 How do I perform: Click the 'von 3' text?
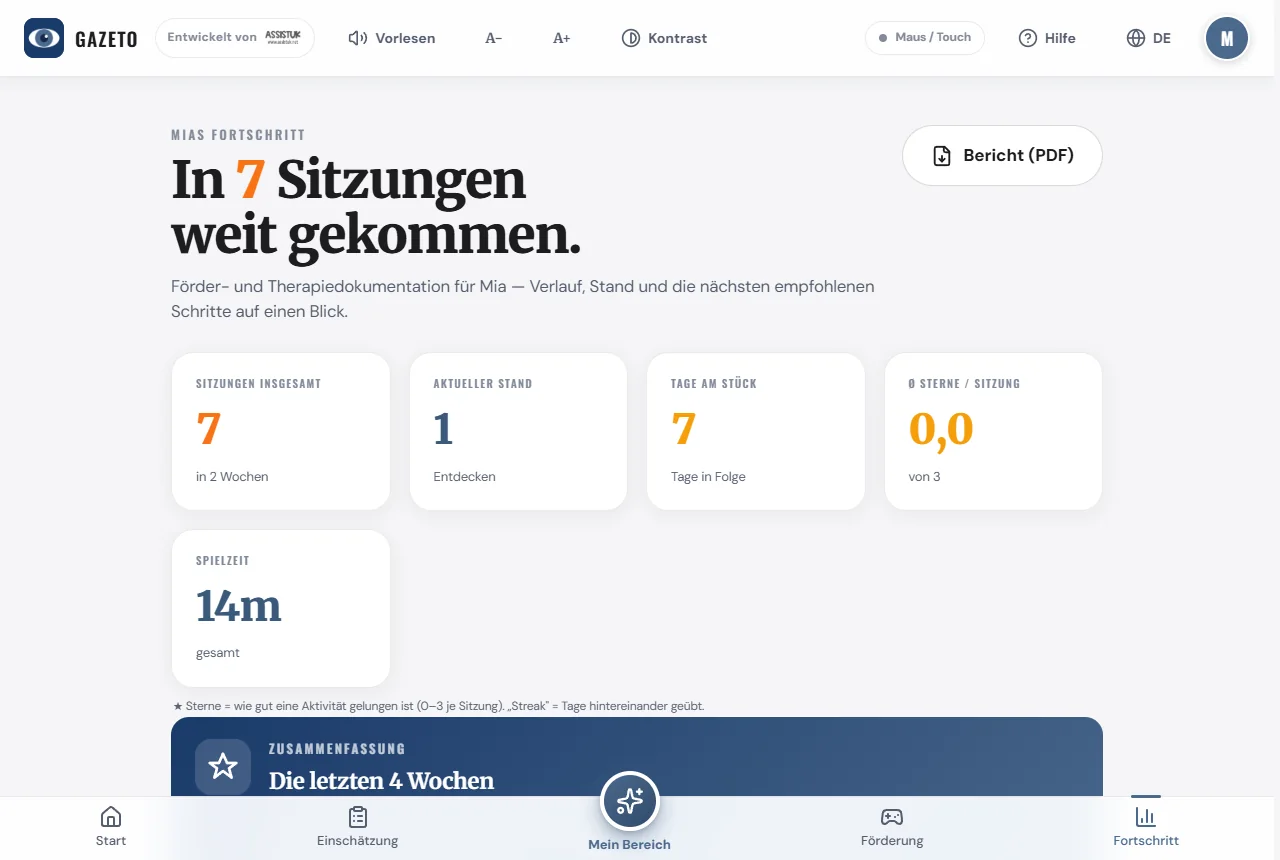[925, 477]
